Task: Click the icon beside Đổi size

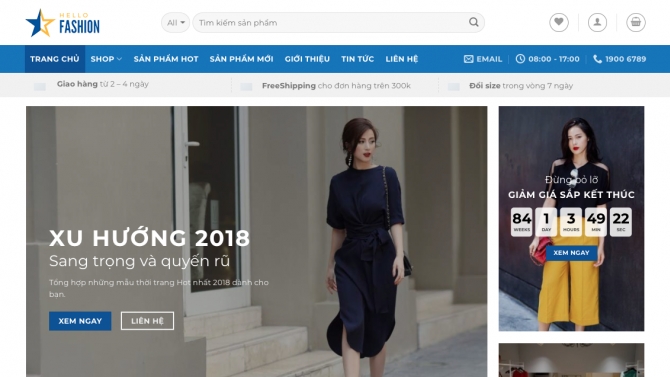Action: coord(453,87)
